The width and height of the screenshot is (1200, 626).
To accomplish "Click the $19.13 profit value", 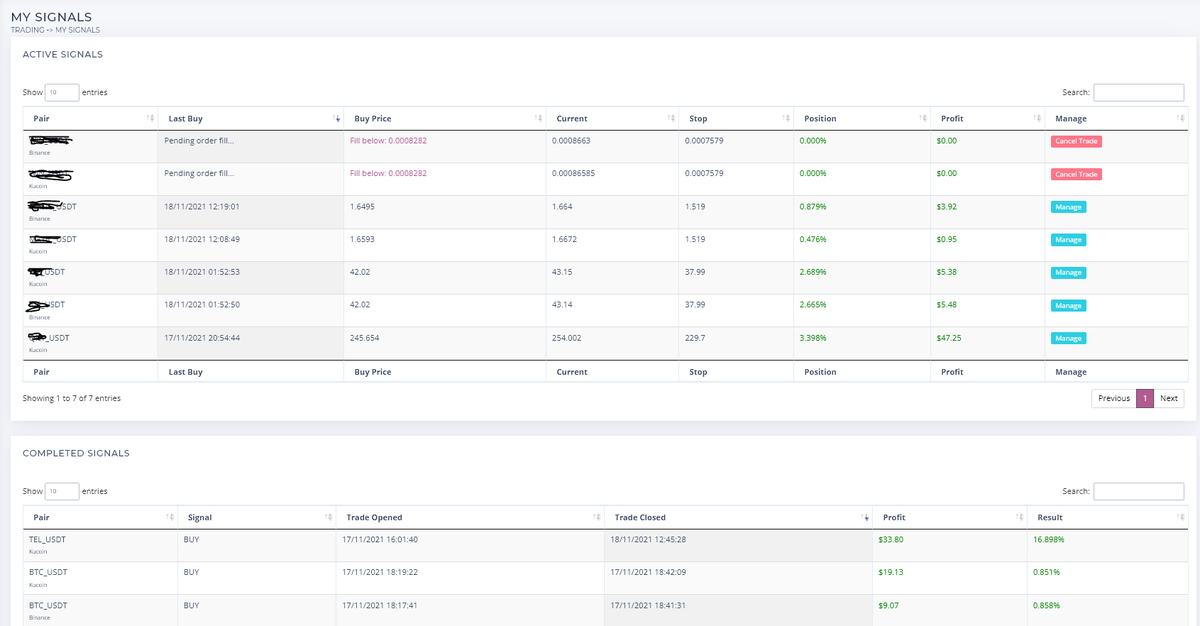I will (890, 572).
